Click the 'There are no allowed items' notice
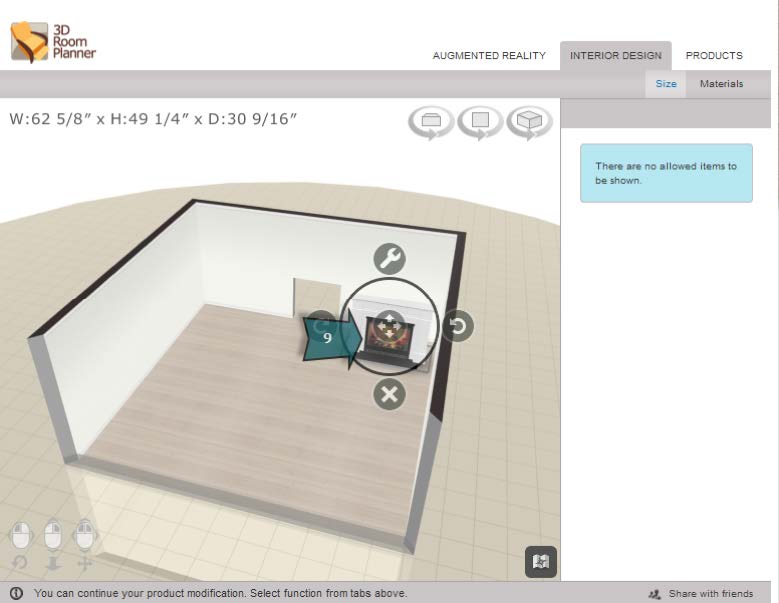The height and width of the screenshot is (603, 779). pos(666,173)
